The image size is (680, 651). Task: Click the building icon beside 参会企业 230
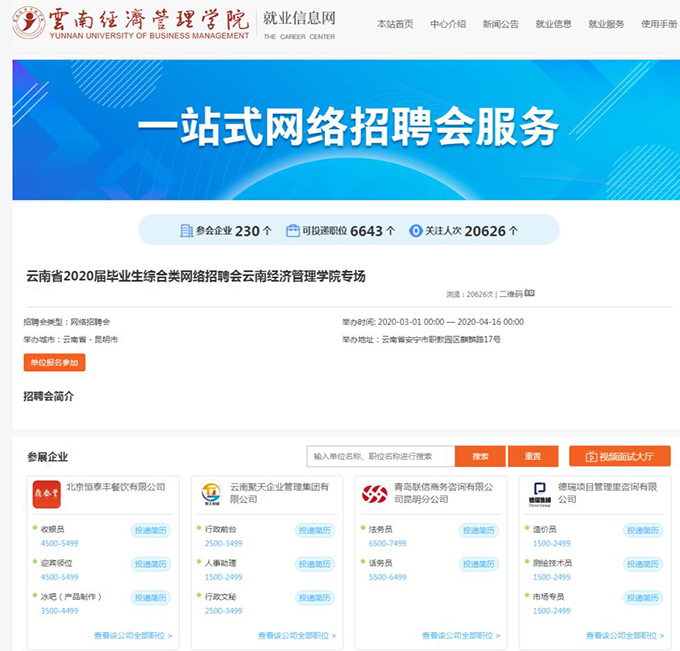[x=186, y=231]
